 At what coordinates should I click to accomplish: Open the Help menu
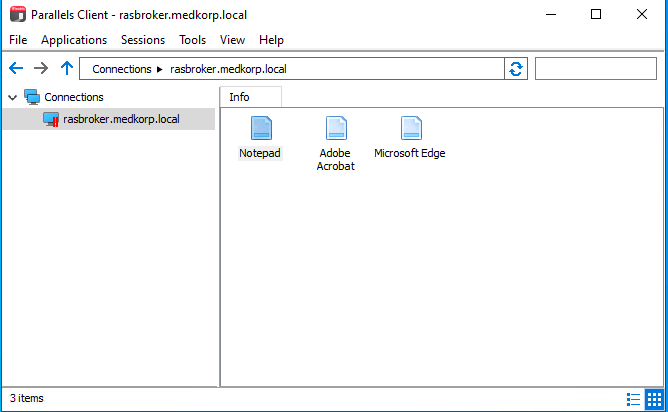point(271,40)
